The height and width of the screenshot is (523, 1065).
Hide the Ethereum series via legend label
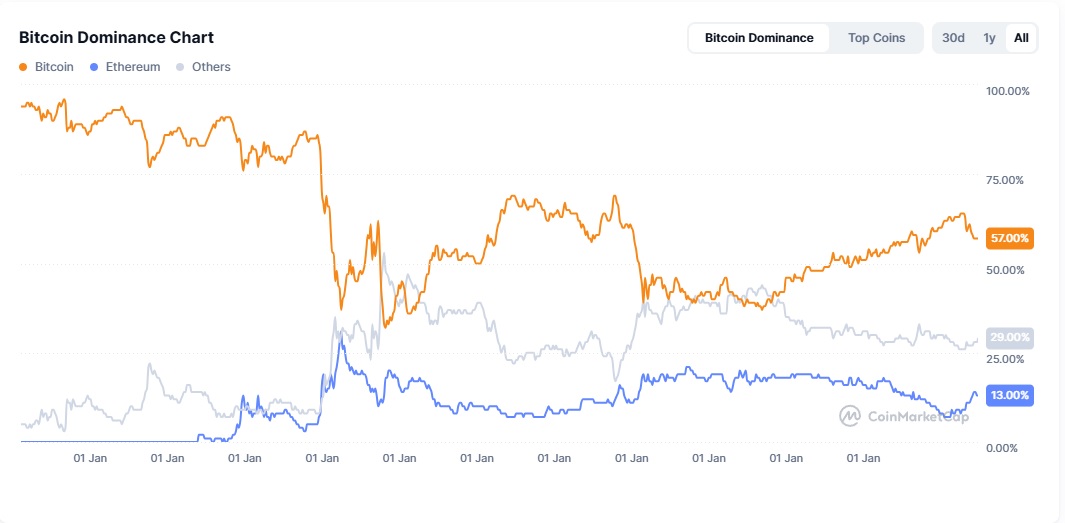pyautogui.click(x=133, y=67)
